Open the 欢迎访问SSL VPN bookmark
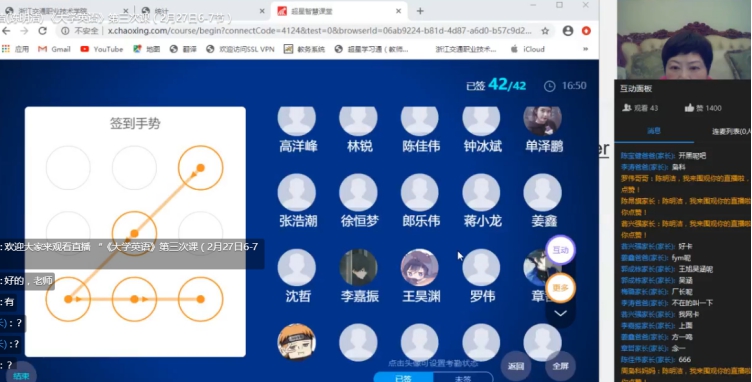Screen dimensions: 752x382 pos(240,49)
